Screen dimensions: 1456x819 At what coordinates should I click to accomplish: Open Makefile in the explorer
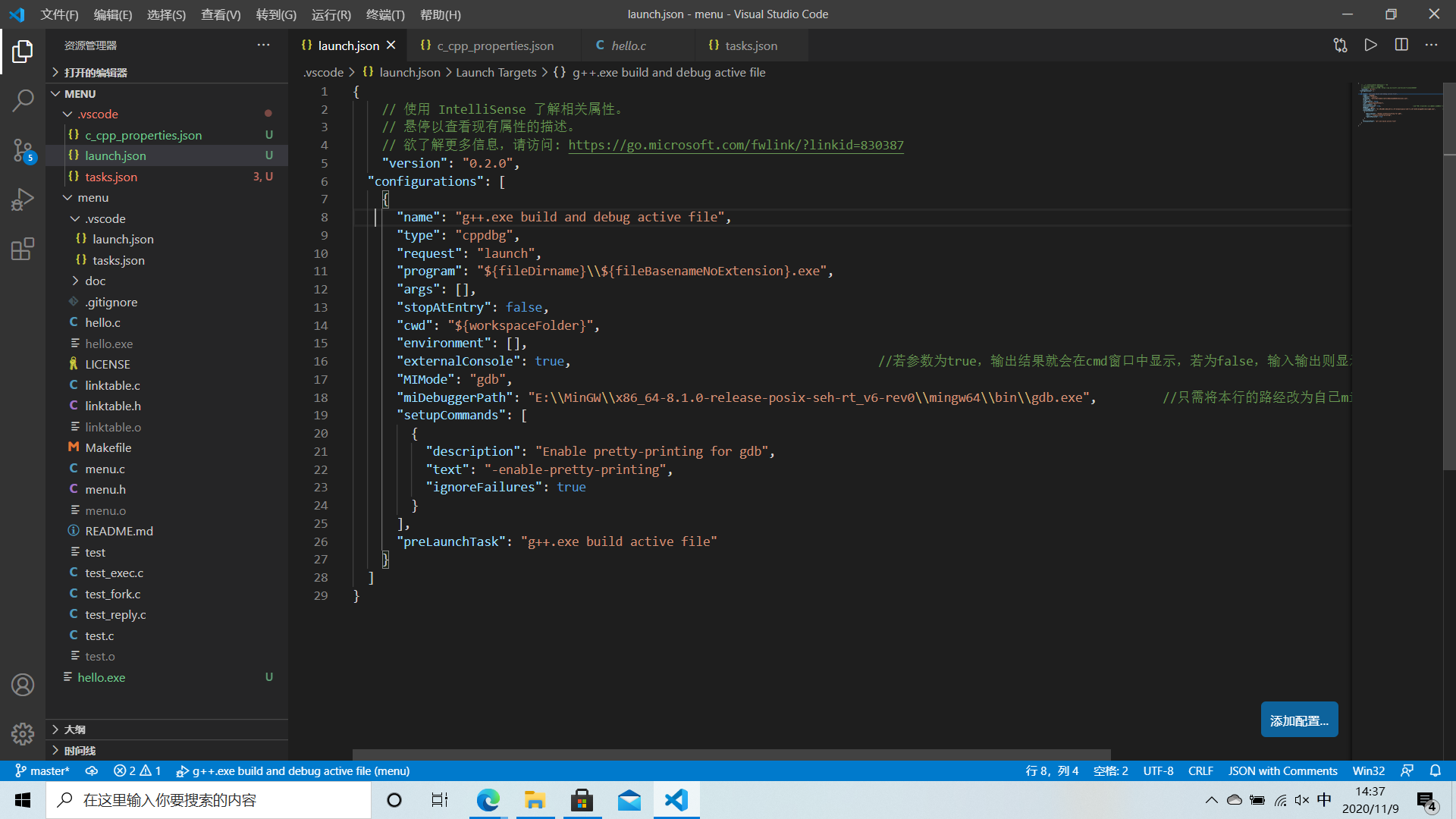[x=108, y=447]
